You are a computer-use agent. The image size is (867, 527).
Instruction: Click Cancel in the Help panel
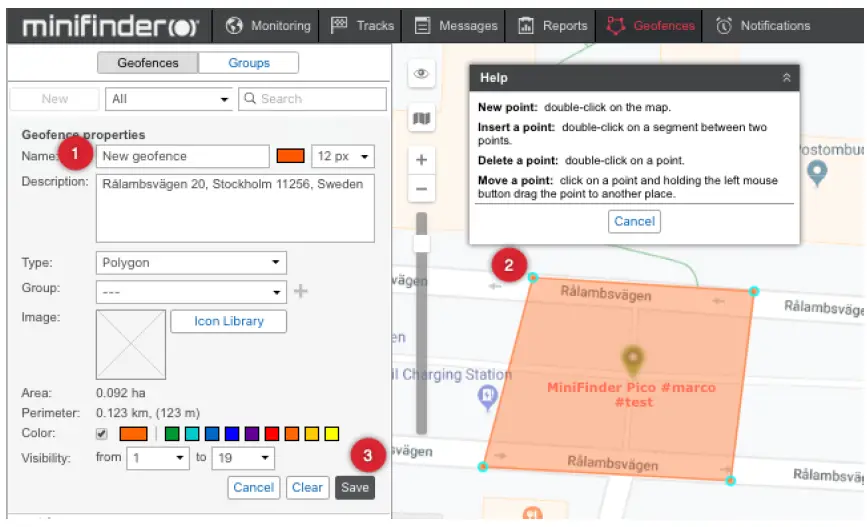634,222
